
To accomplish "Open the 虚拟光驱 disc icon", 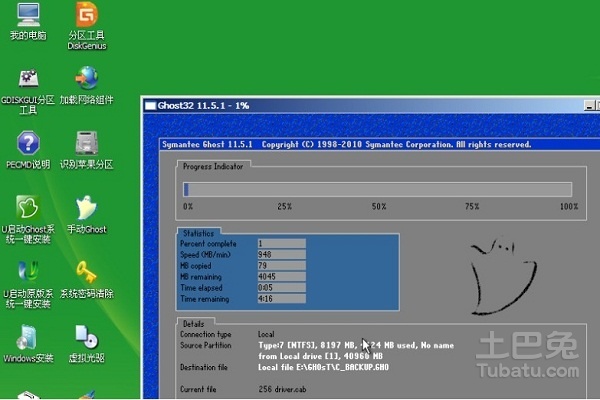I will tap(86, 344).
